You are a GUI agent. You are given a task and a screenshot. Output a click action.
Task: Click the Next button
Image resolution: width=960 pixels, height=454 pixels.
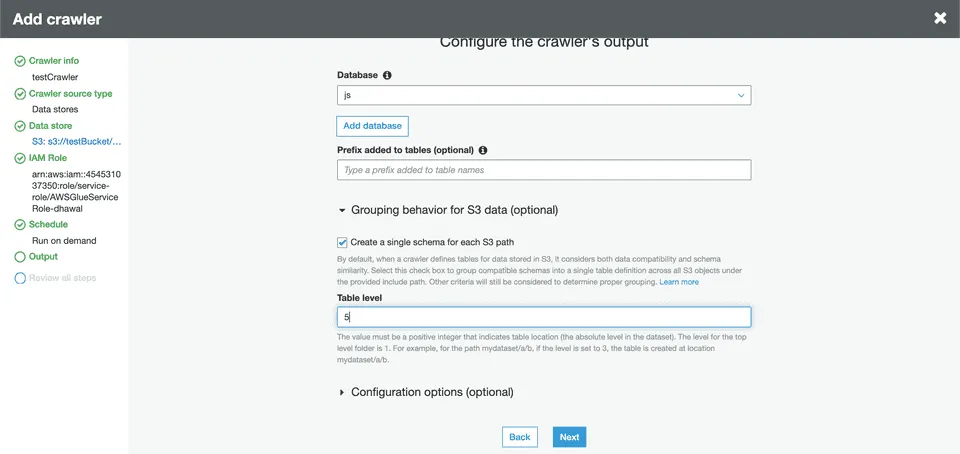coord(569,437)
